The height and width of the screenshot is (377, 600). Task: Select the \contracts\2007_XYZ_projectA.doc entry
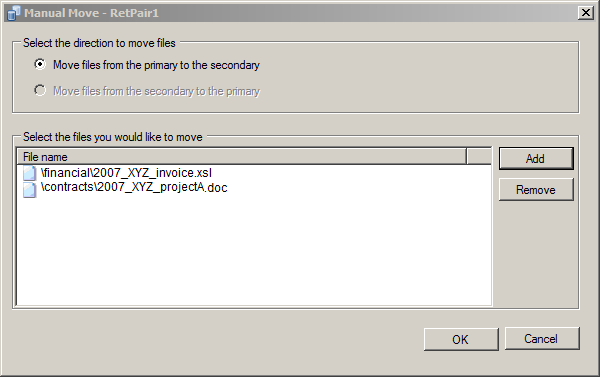pos(134,188)
